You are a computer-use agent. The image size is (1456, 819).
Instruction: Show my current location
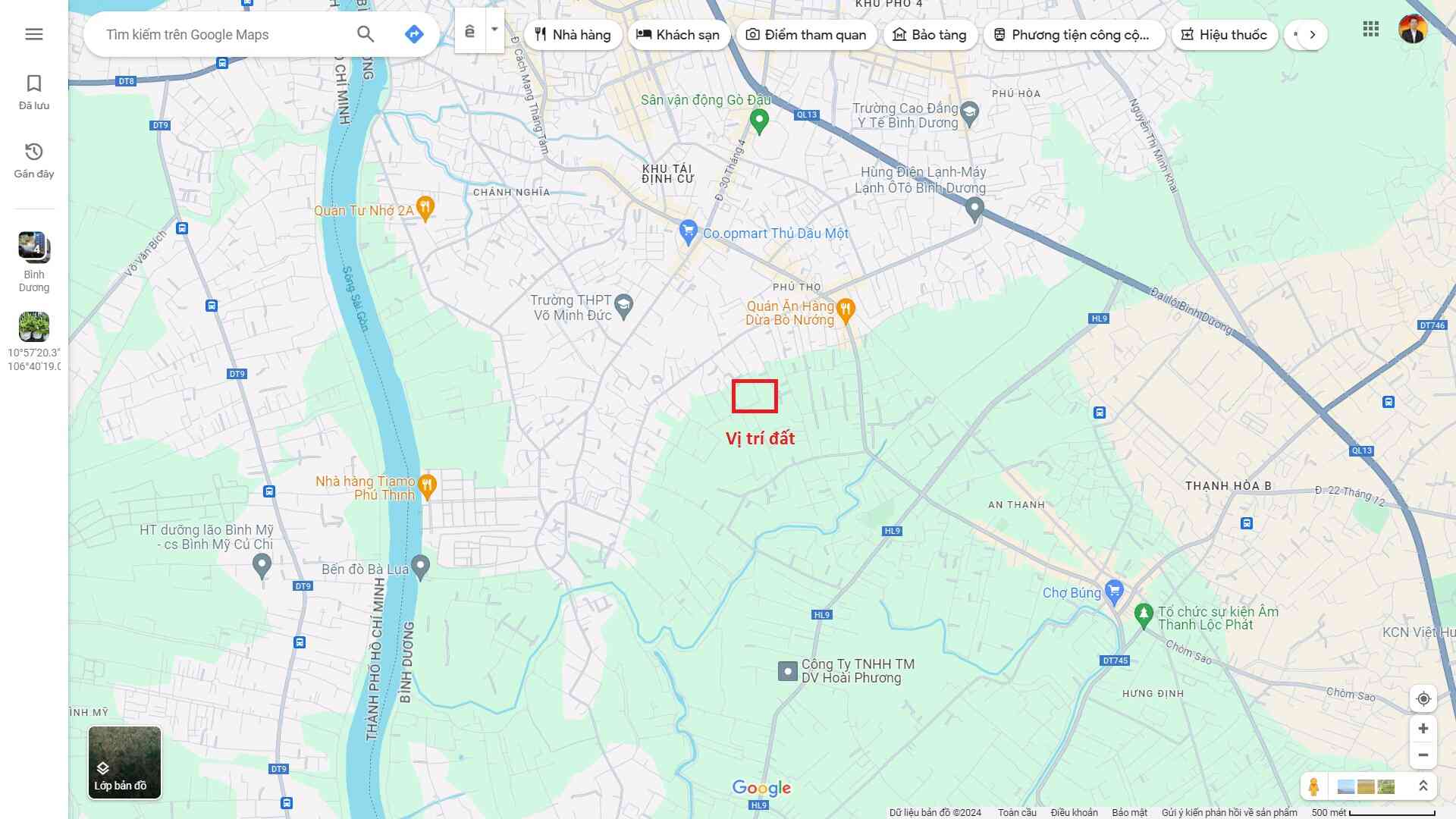coord(1423,698)
